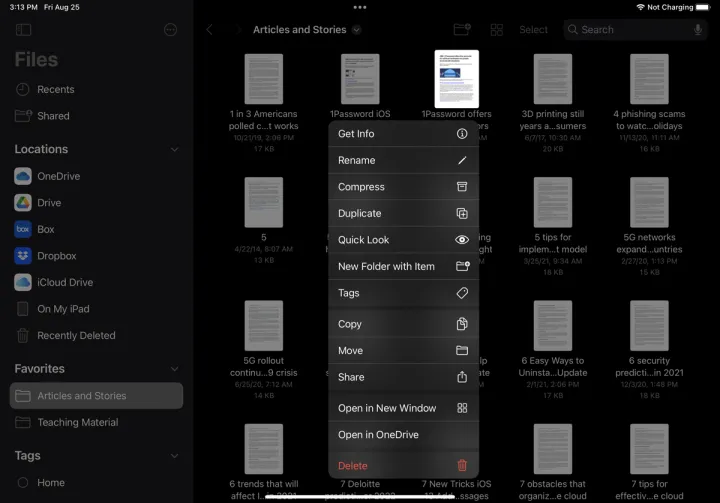720x503 pixels.
Task: Open Recently Deleted in sidebar
Action: pyautogui.click(x=76, y=336)
